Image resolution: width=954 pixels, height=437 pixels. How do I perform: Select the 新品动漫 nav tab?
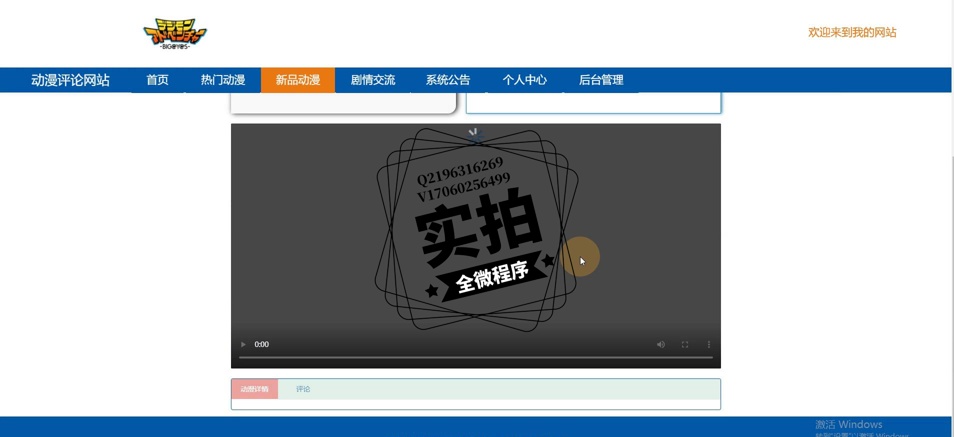pyautogui.click(x=298, y=80)
